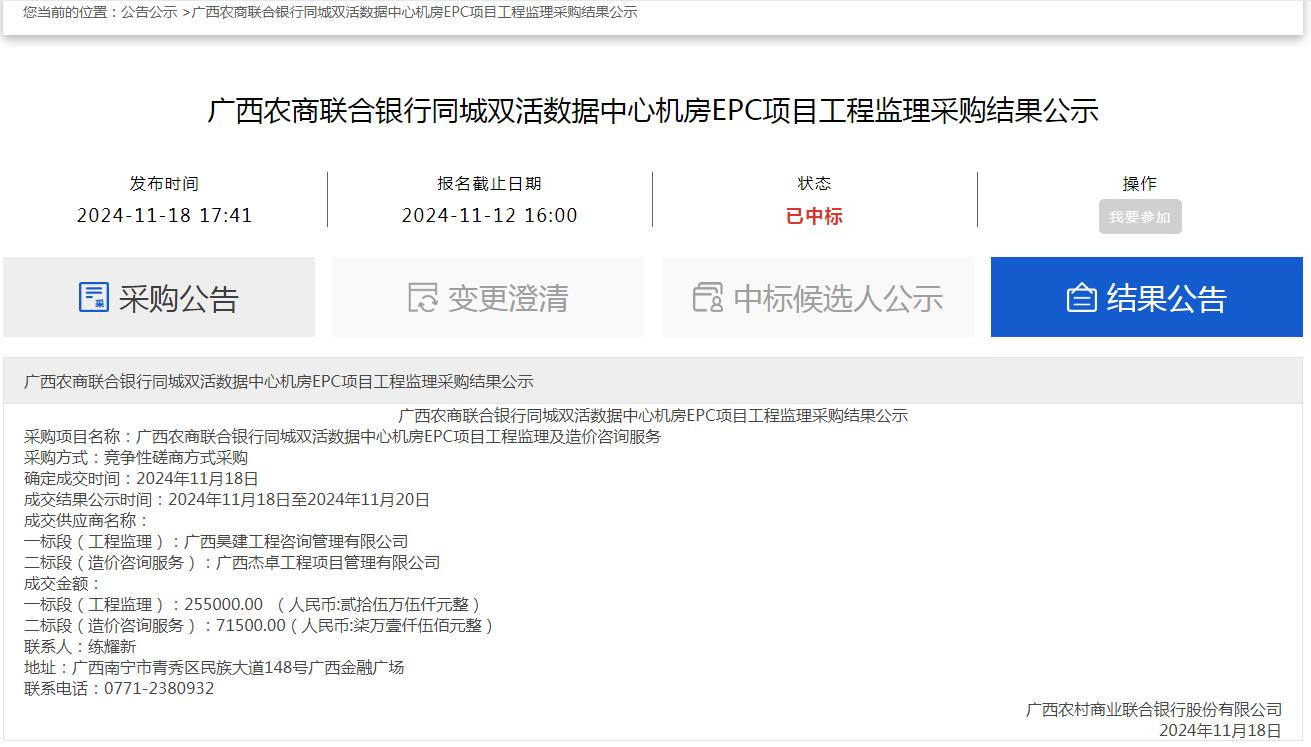The width and height of the screenshot is (1311, 747).
Task: Click the 报名截止日期 label
Action: pyautogui.click(x=490, y=183)
